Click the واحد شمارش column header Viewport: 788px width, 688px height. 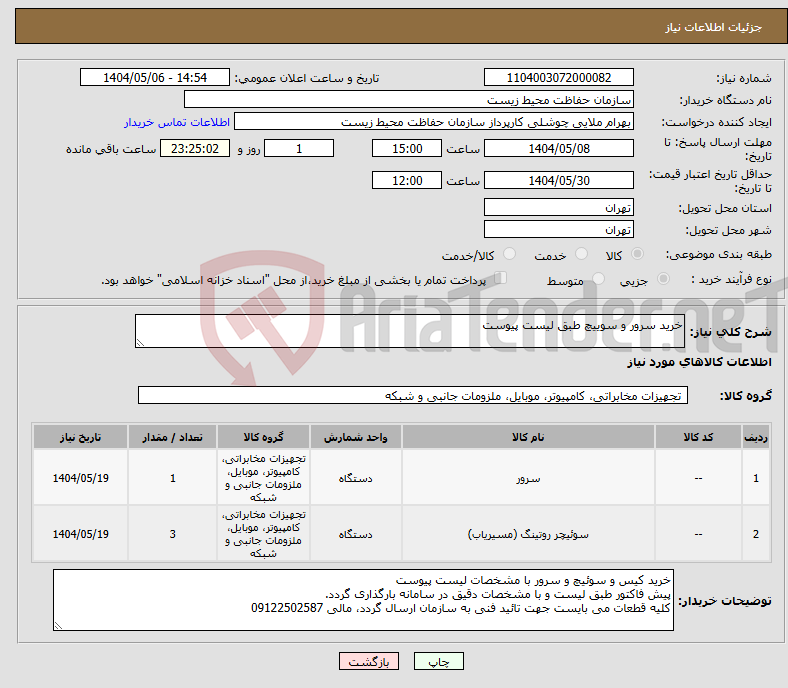355,437
